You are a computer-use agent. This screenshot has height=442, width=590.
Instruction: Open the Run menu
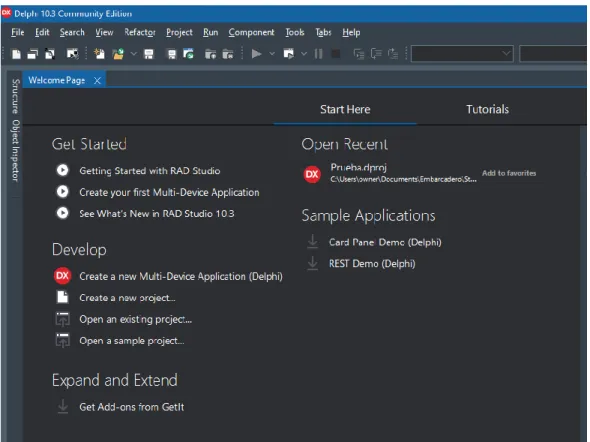[211, 33]
